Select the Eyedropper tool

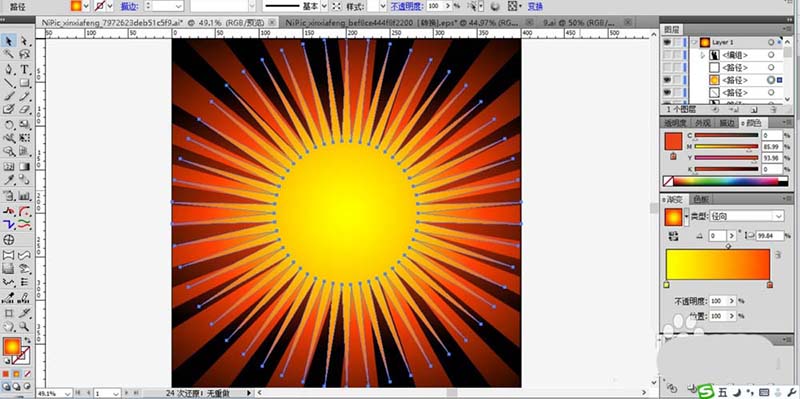pyautogui.click(x=9, y=180)
